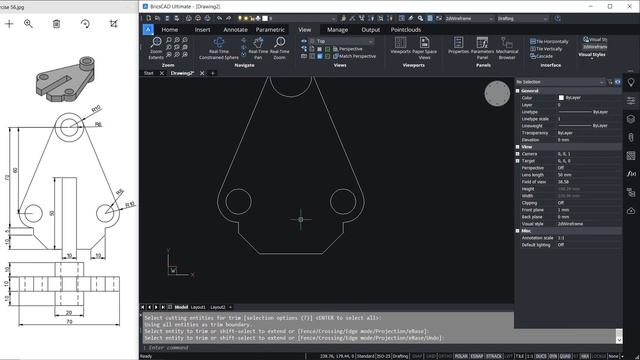This screenshot has height=360, width=640.
Task: Click Cascade in Interface group
Action: pyautogui.click(x=541, y=56)
